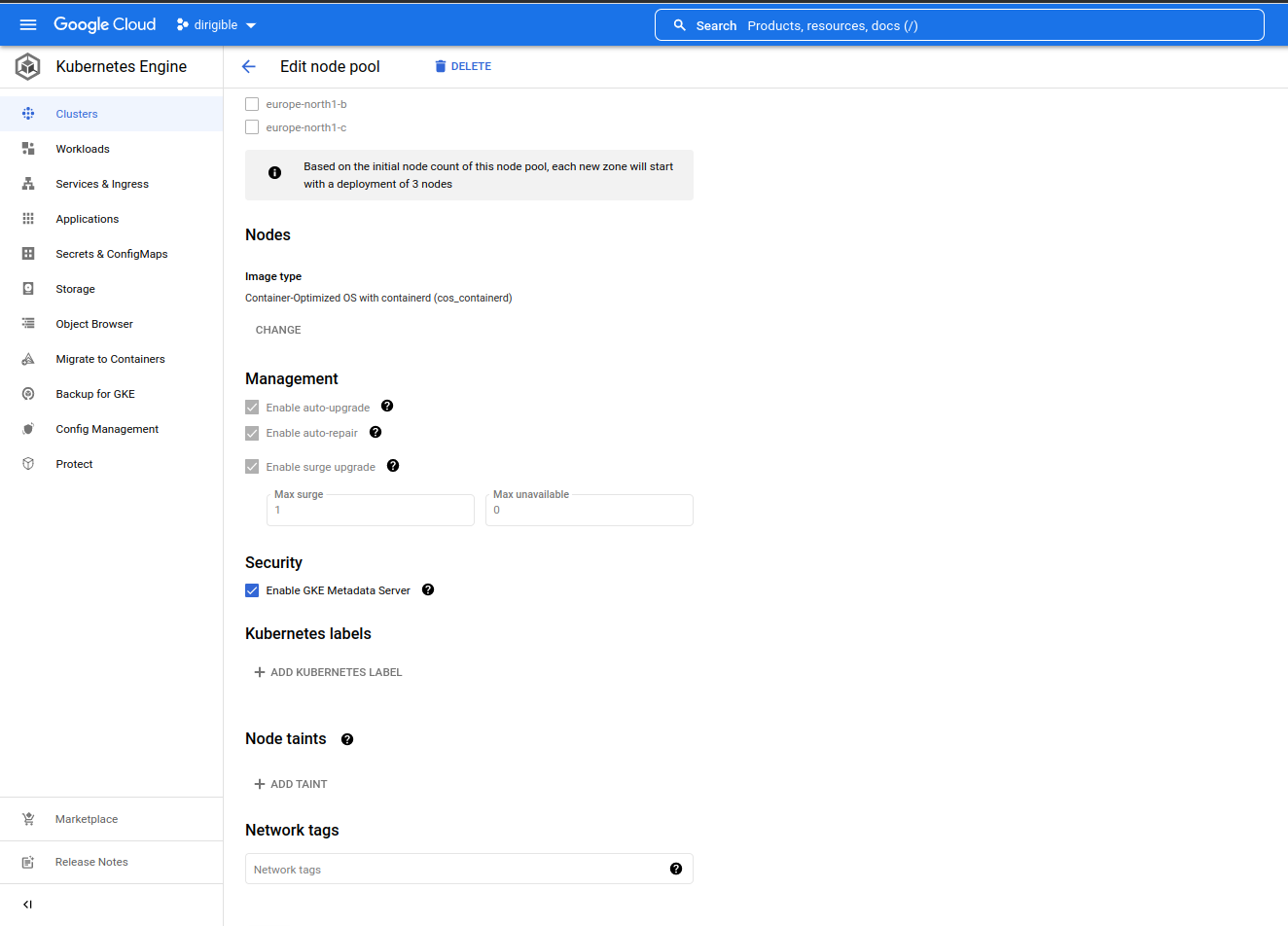Show help for Enable auto-upgrade
This screenshot has width=1288, height=926.
pos(387,406)
